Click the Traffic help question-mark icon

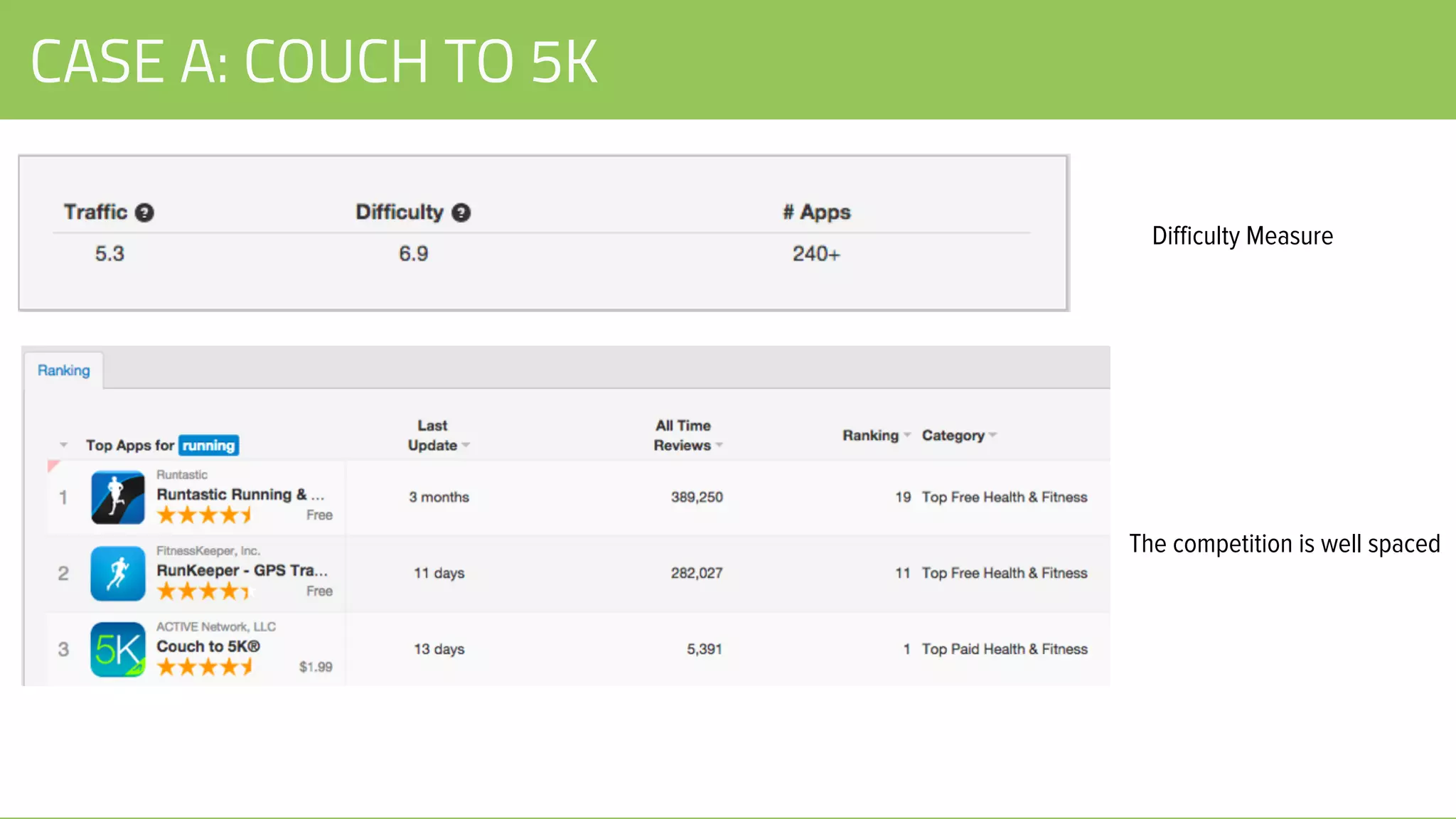(144, 213)
